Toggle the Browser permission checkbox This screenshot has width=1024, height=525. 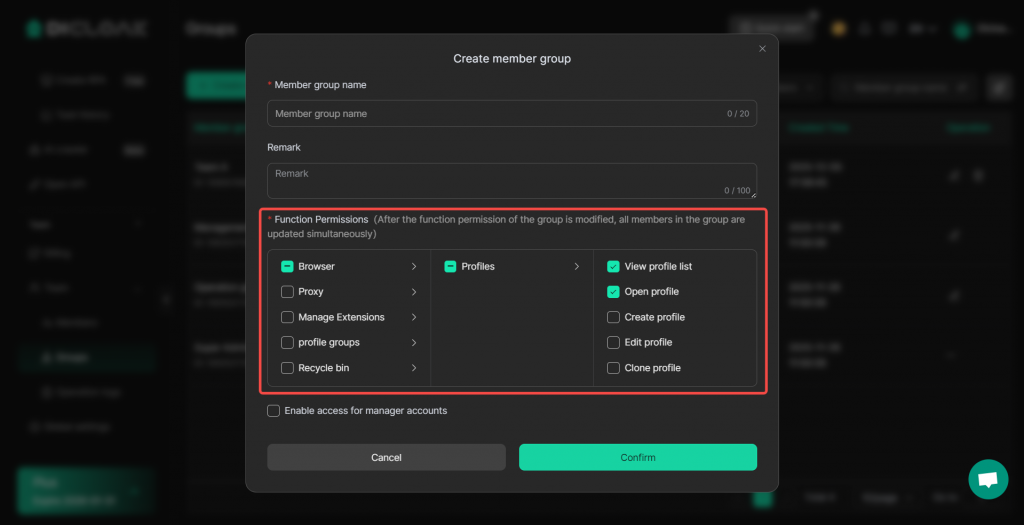(x=288, y=267)
